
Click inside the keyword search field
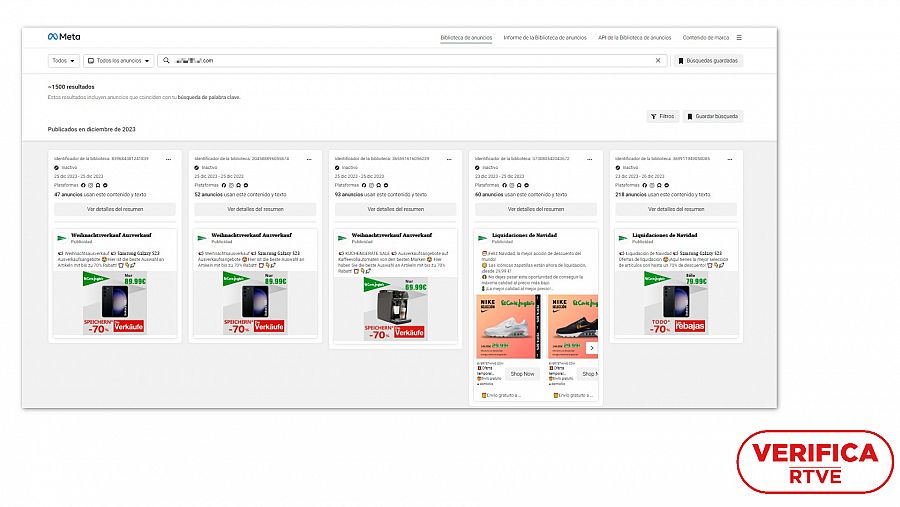[x=412, y=60]
